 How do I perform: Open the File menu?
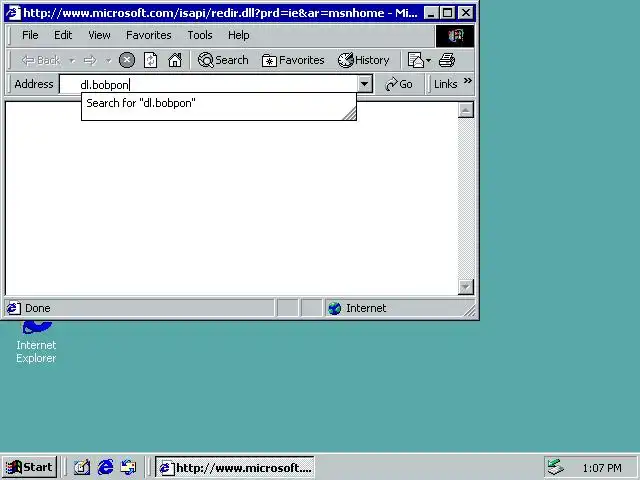[30, 35]
